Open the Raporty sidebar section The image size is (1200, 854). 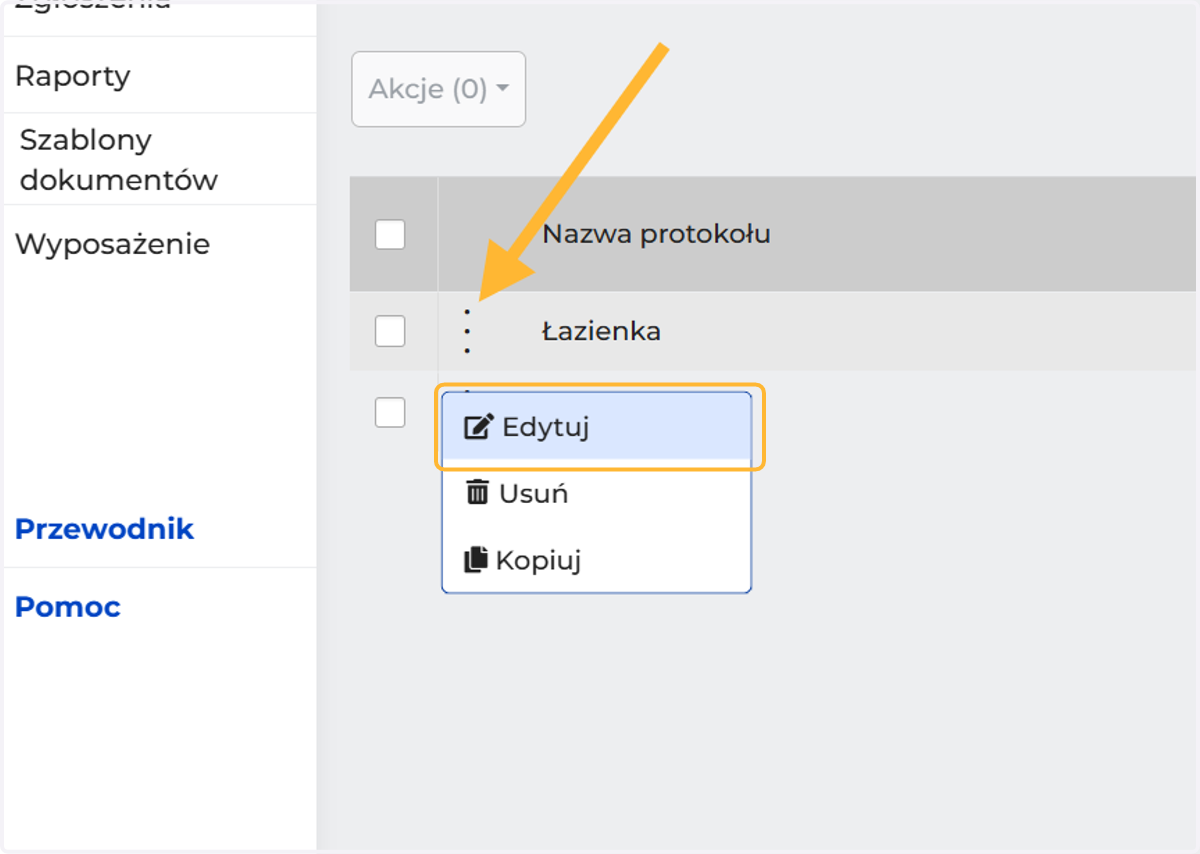(x=73, y=76)
